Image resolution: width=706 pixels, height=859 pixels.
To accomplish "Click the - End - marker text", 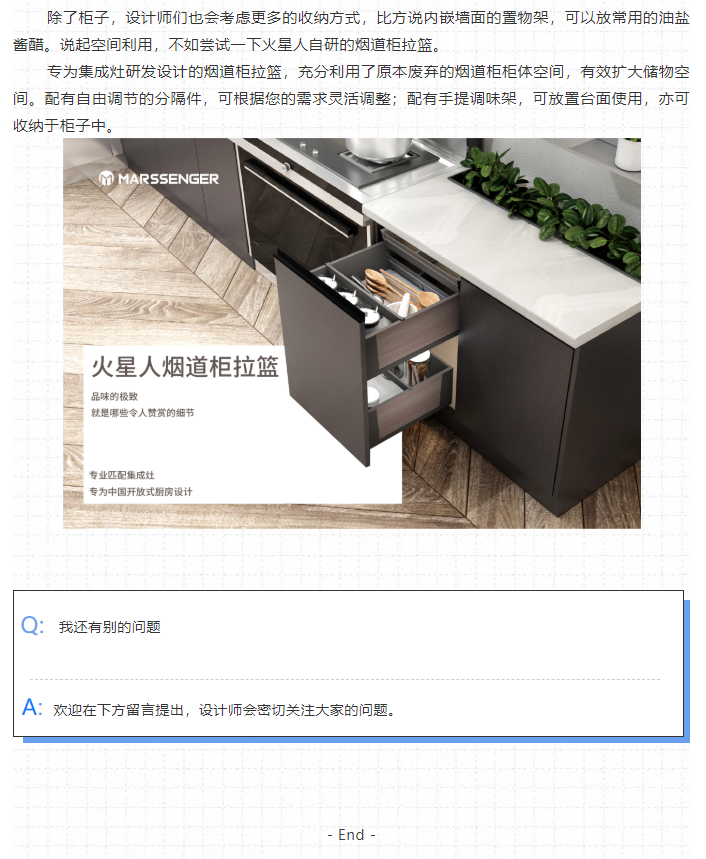I will pos(352,835).
